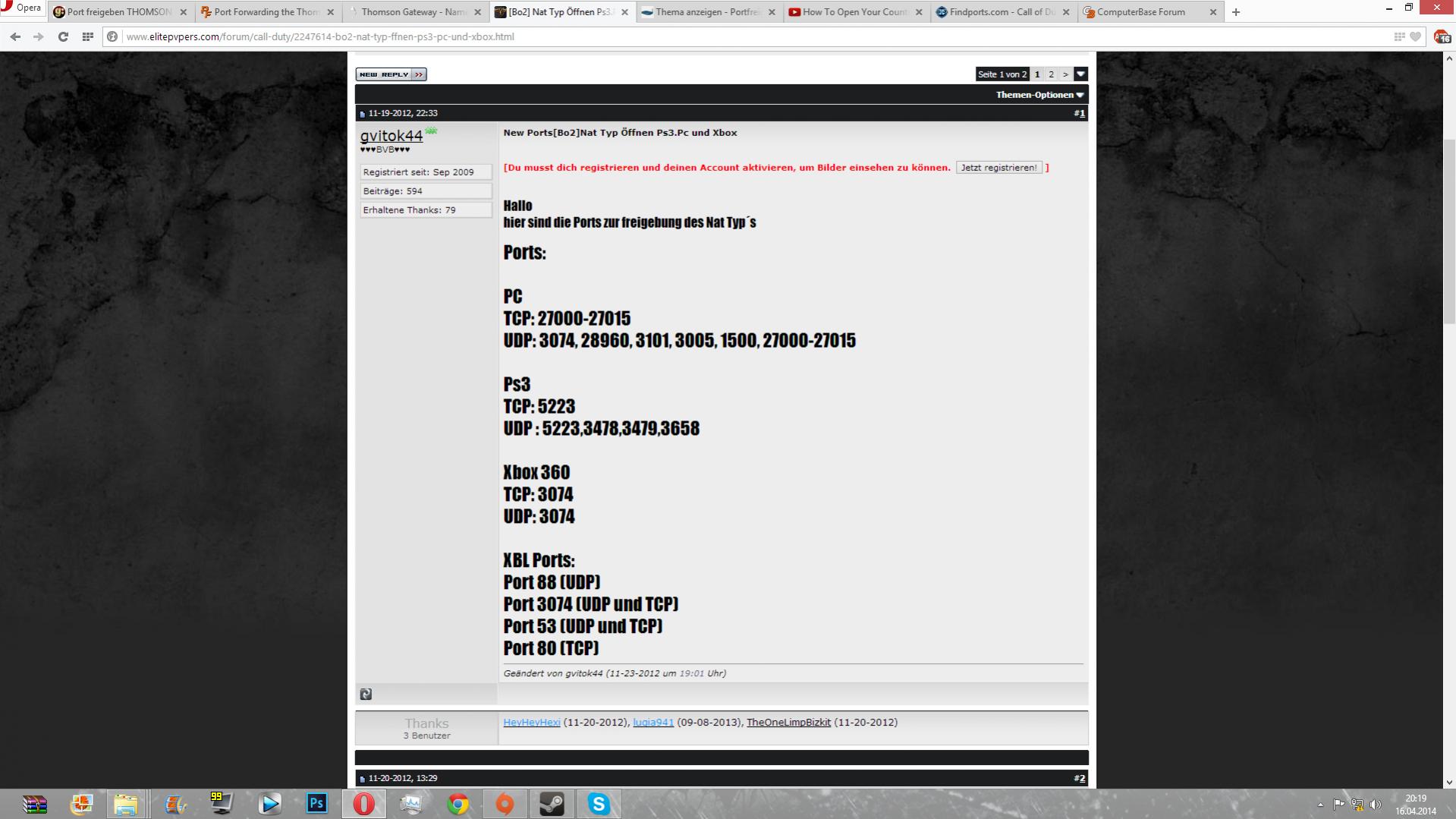Click the 'Jetzt registrieren!' button
1456x819 pixels.
click(998, 168)
